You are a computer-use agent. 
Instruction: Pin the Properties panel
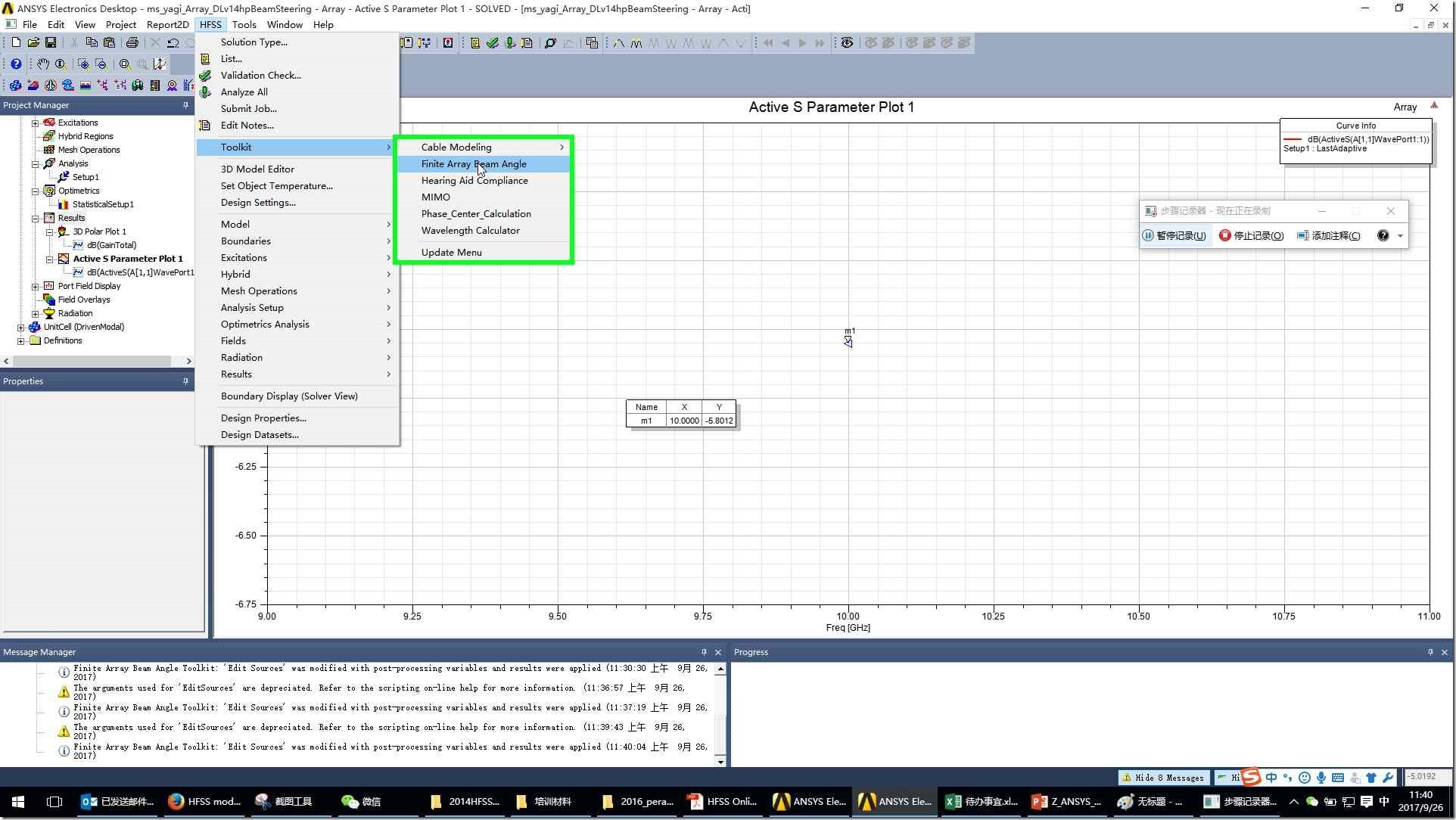pos(185,381)
